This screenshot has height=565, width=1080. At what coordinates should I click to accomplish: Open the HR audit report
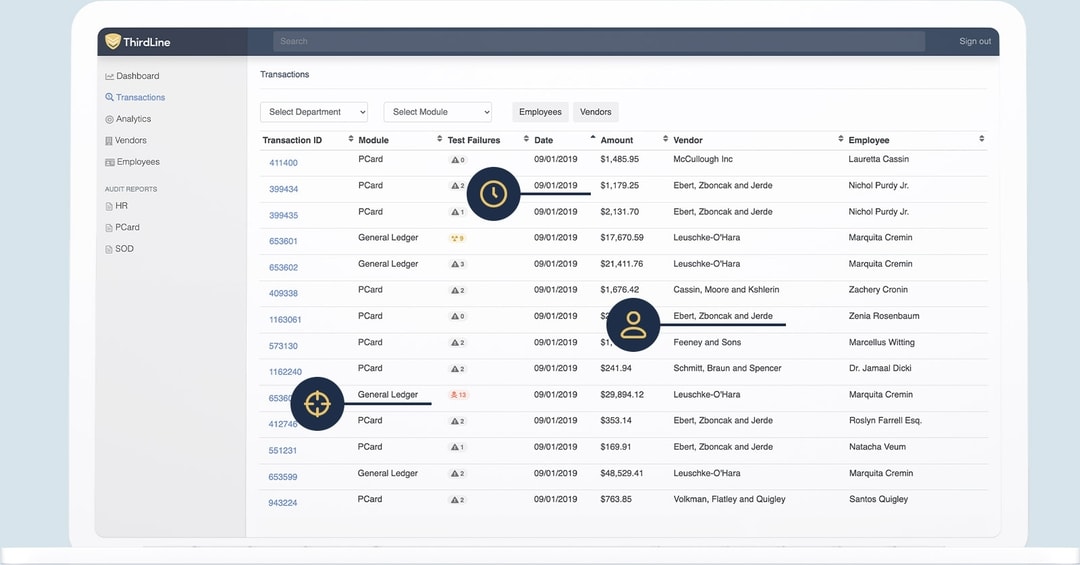[116, 205]
